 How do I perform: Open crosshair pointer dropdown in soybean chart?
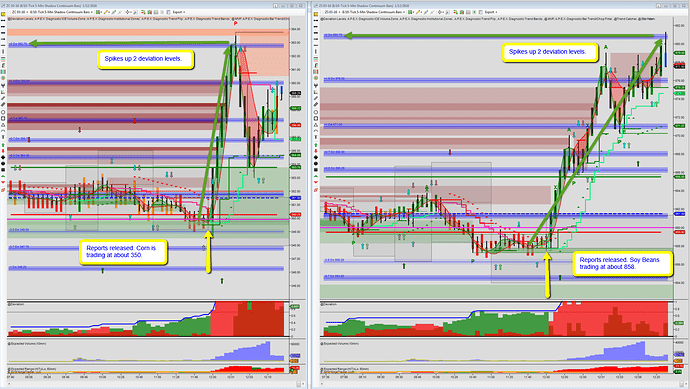point(440,12)
